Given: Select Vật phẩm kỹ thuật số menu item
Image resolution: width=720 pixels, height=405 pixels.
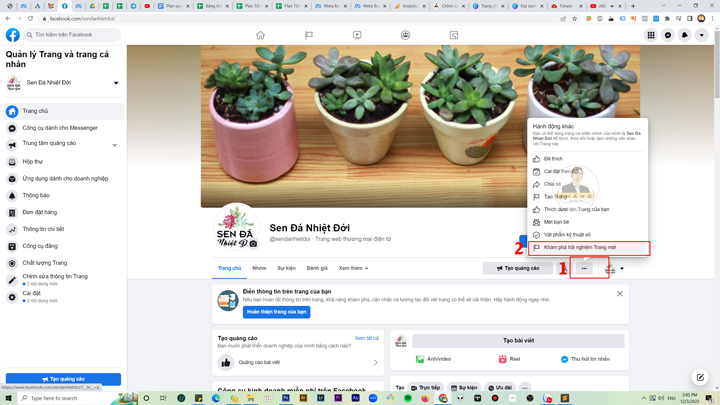Looking at the screenshot, I should click(587, 235).
